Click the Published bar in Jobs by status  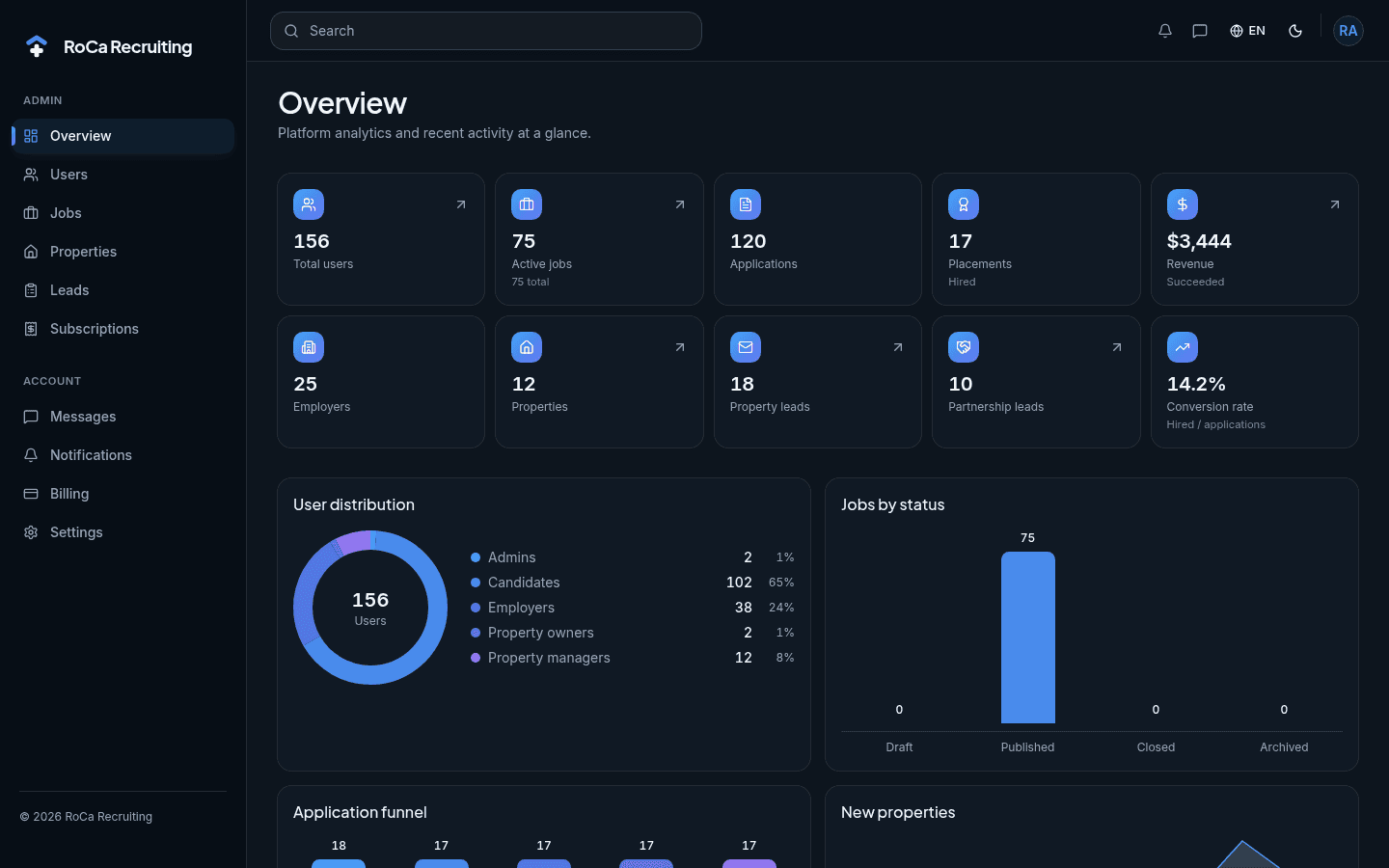[x=1028, y=637]
